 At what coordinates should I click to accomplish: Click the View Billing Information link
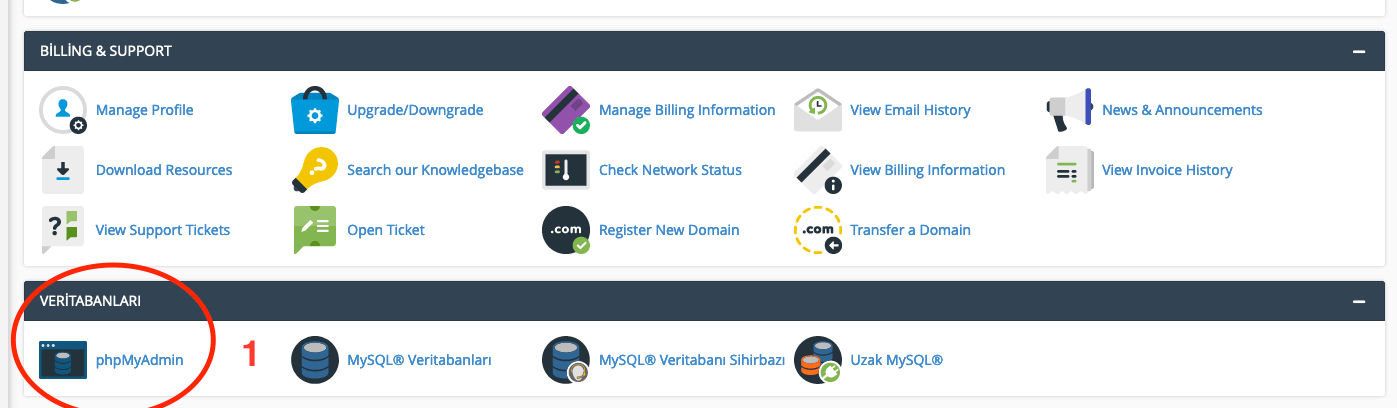pos(927,170)
